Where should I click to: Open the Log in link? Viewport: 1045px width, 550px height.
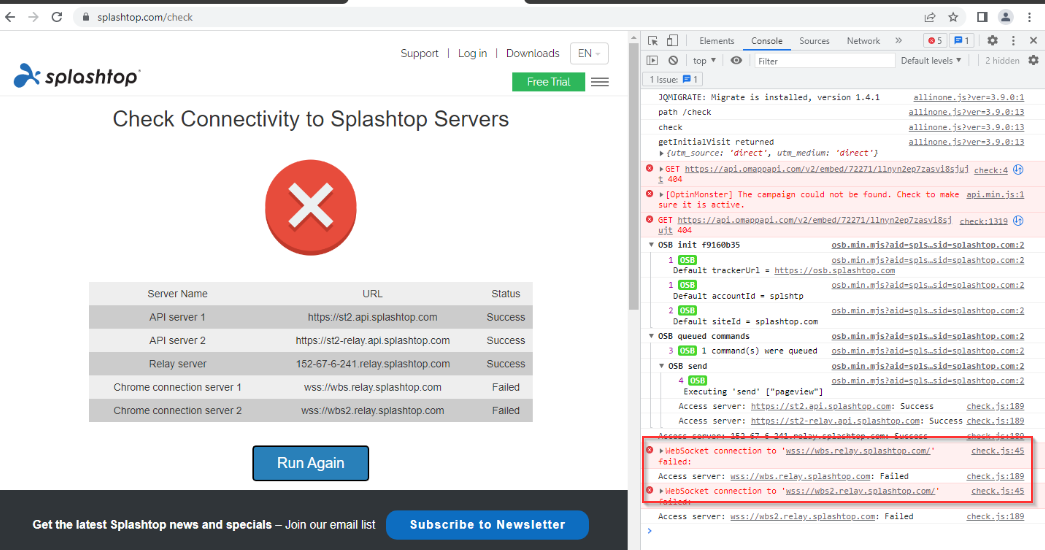tap(473, 53)
